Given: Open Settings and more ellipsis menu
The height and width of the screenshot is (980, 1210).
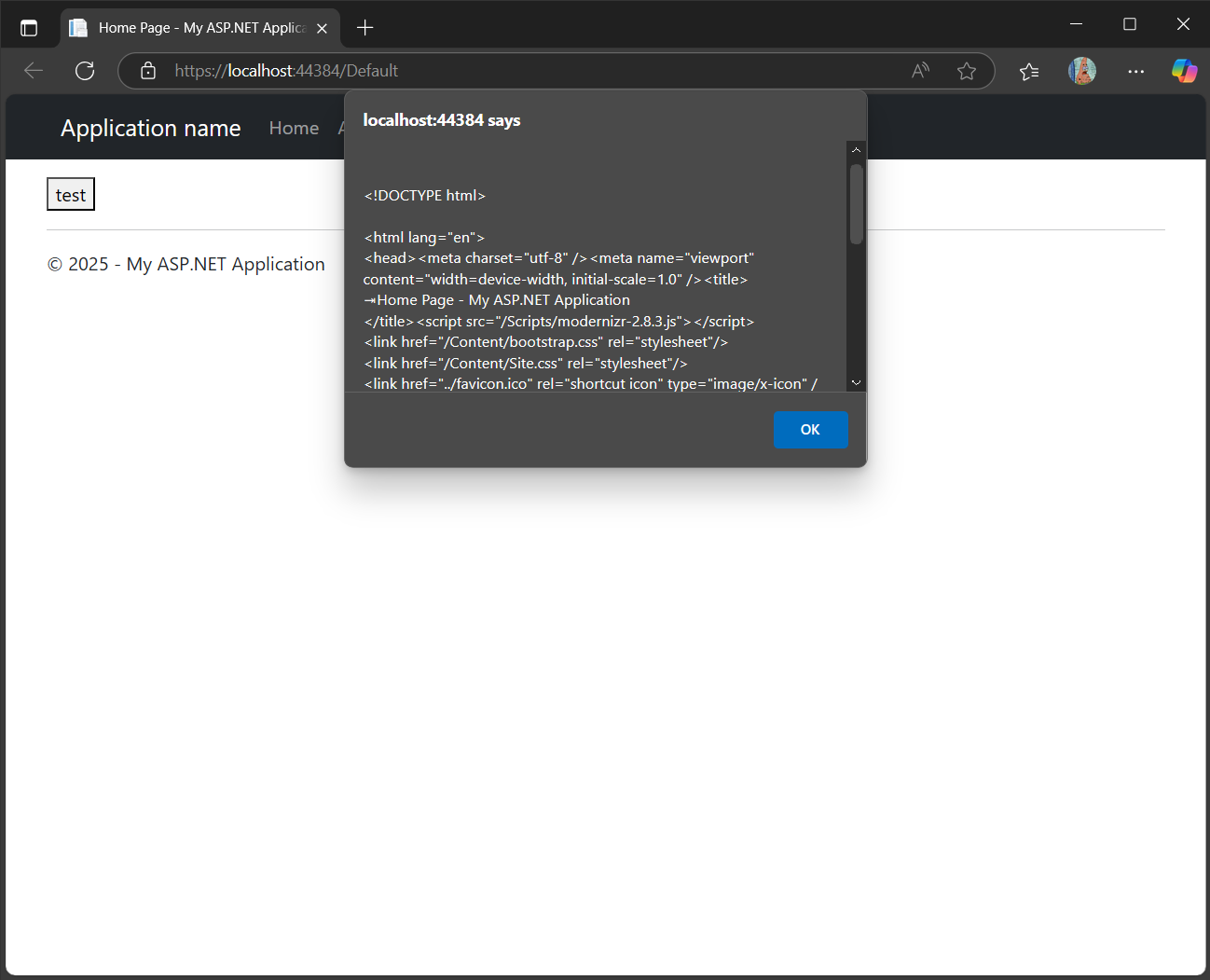Looking at the screenshot, I should point(1135,71).
